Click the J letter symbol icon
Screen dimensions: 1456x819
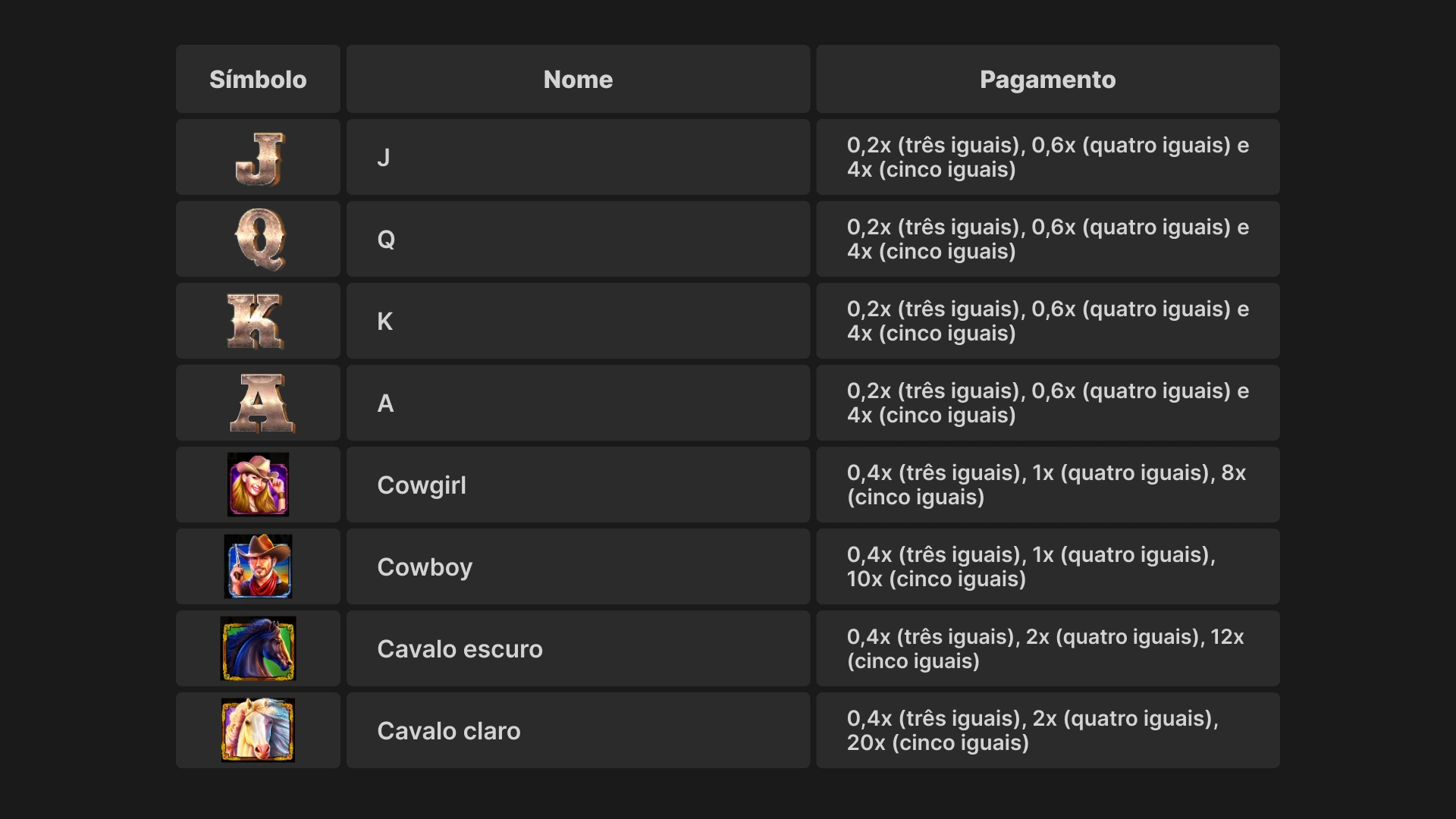[x=259, y=158]
